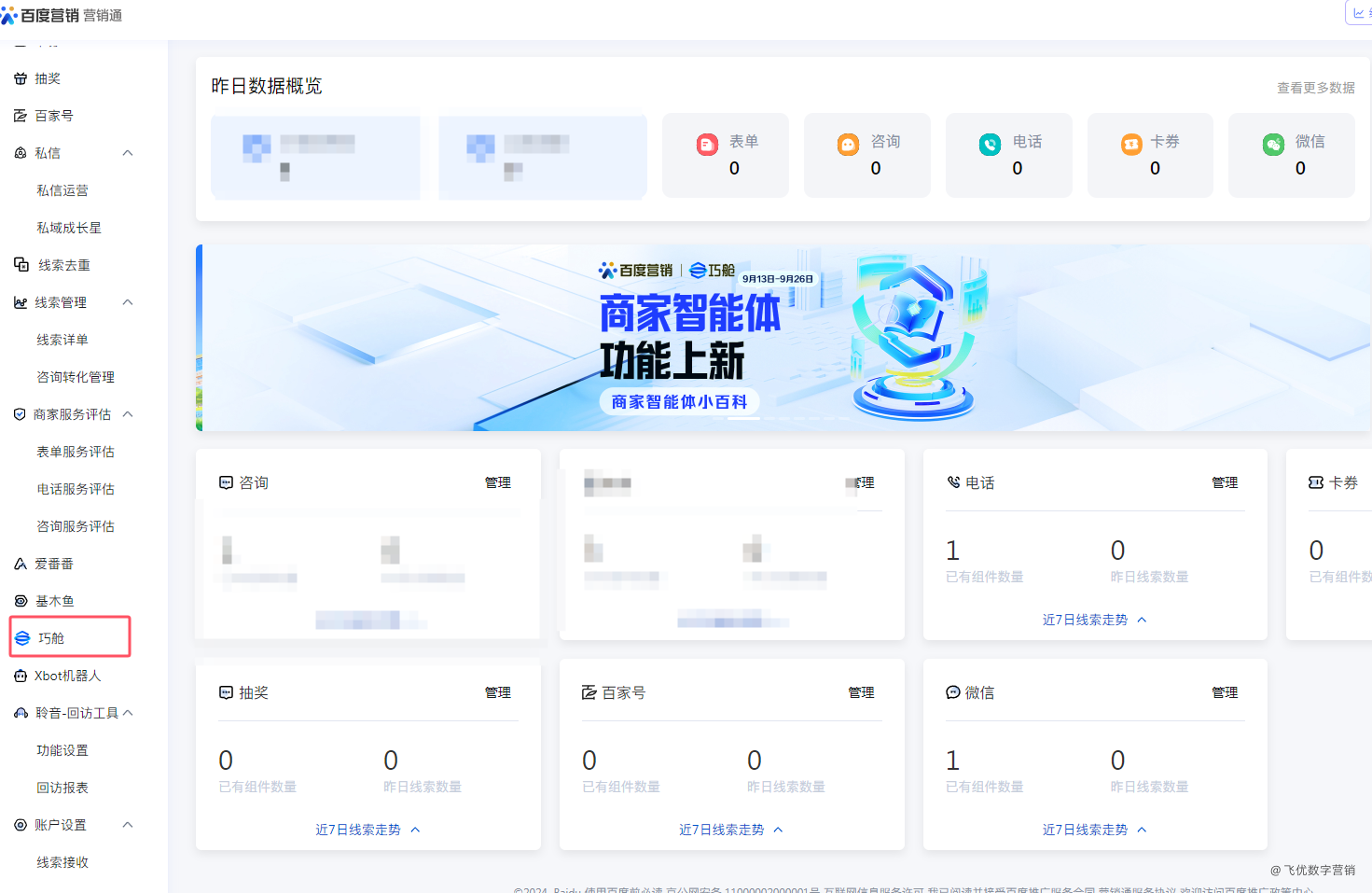Click the 微信 card chat icon
The height and width of the screenshot is (893, 1372).
click(x=953, y=692)
